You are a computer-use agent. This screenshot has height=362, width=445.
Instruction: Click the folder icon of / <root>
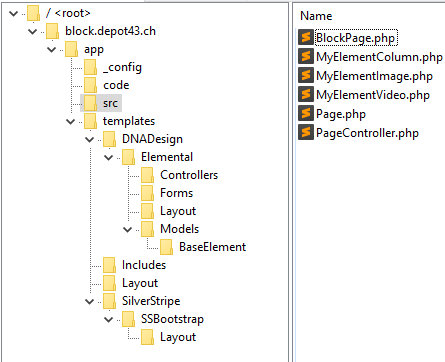point(34,13)
